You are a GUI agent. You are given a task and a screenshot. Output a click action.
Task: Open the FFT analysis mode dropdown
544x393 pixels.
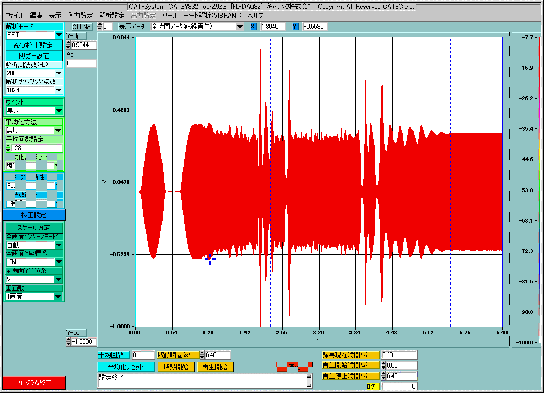click(x=59, y=35)
